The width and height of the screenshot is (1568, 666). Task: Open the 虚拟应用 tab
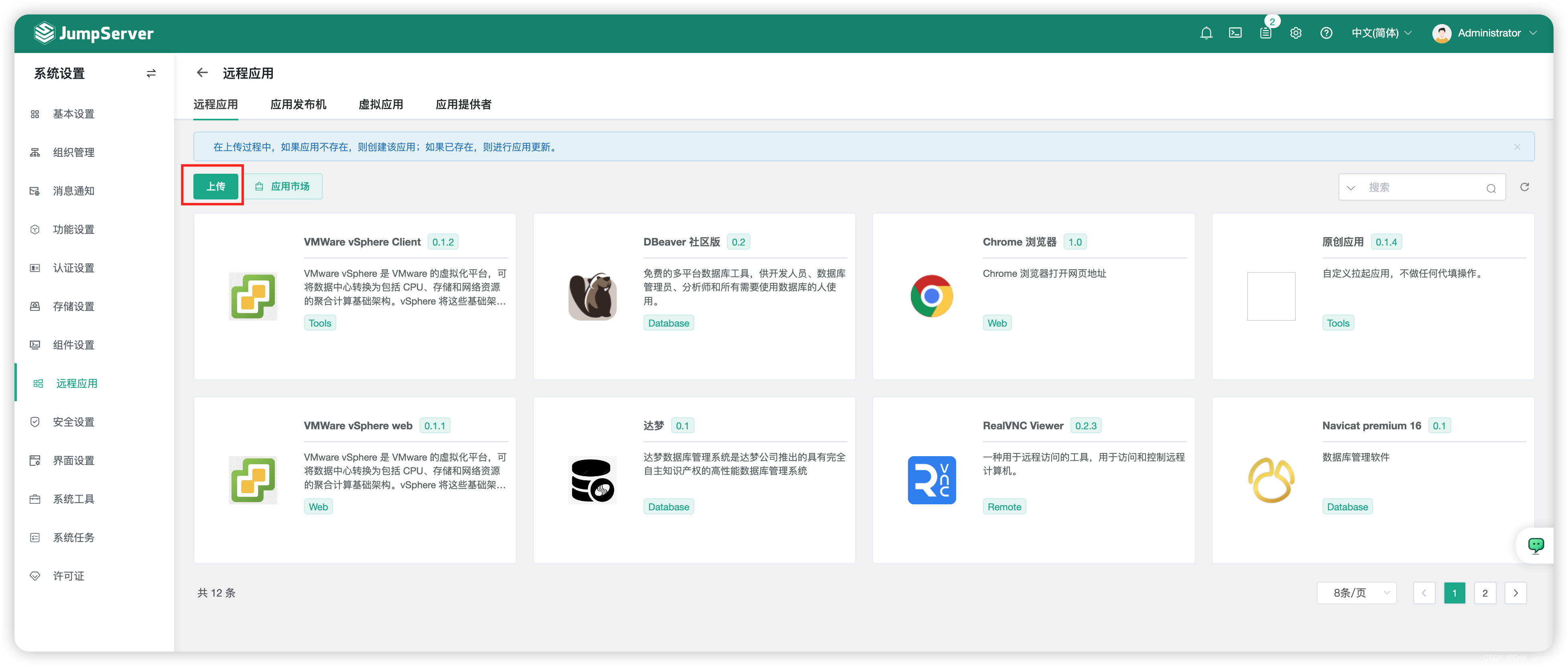pos(380,104)
